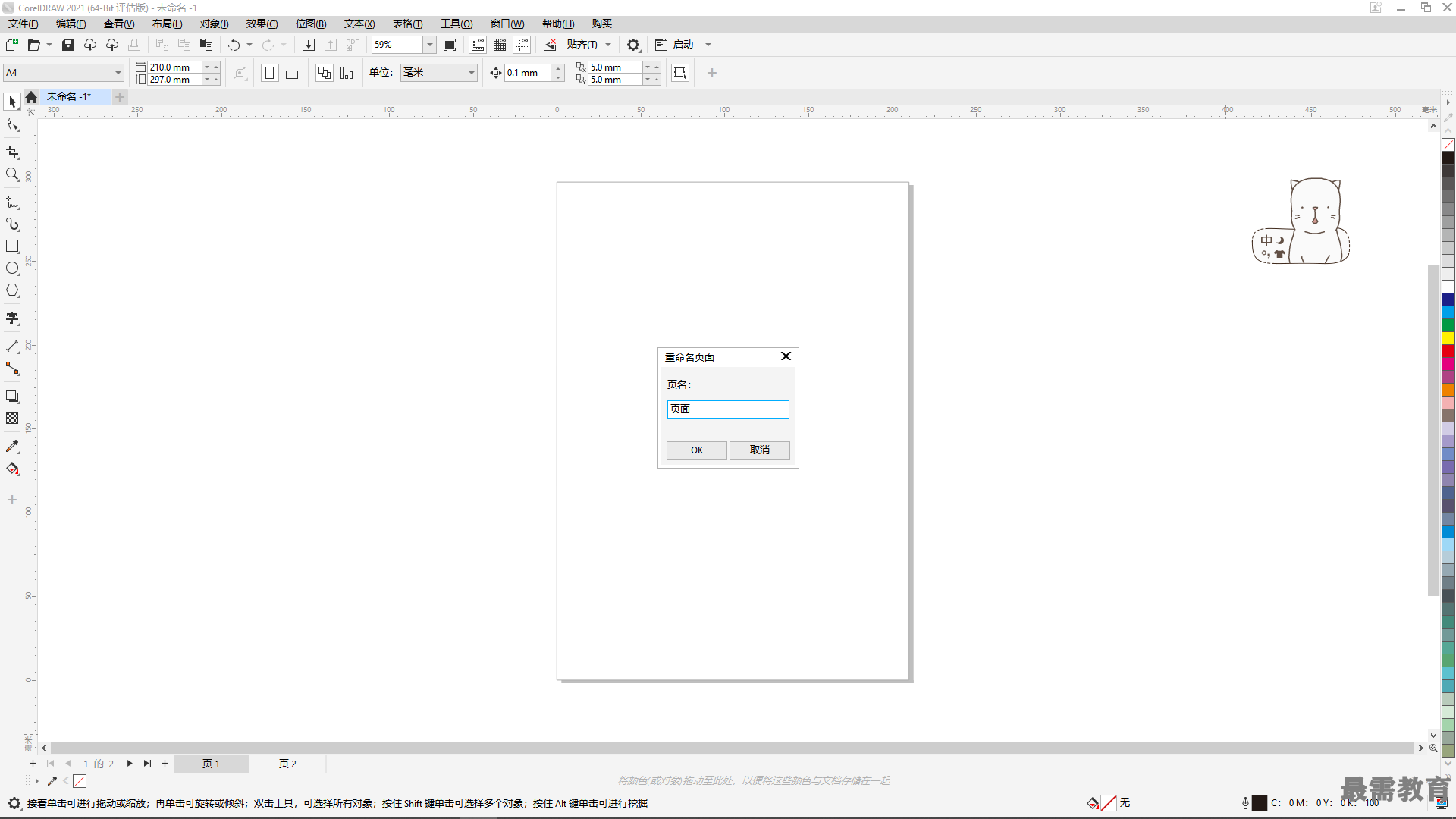Screen dimensions: 1456x819
Task: Expand the 贴齐 snap-to dropdown
Action: tap(608, 45)
